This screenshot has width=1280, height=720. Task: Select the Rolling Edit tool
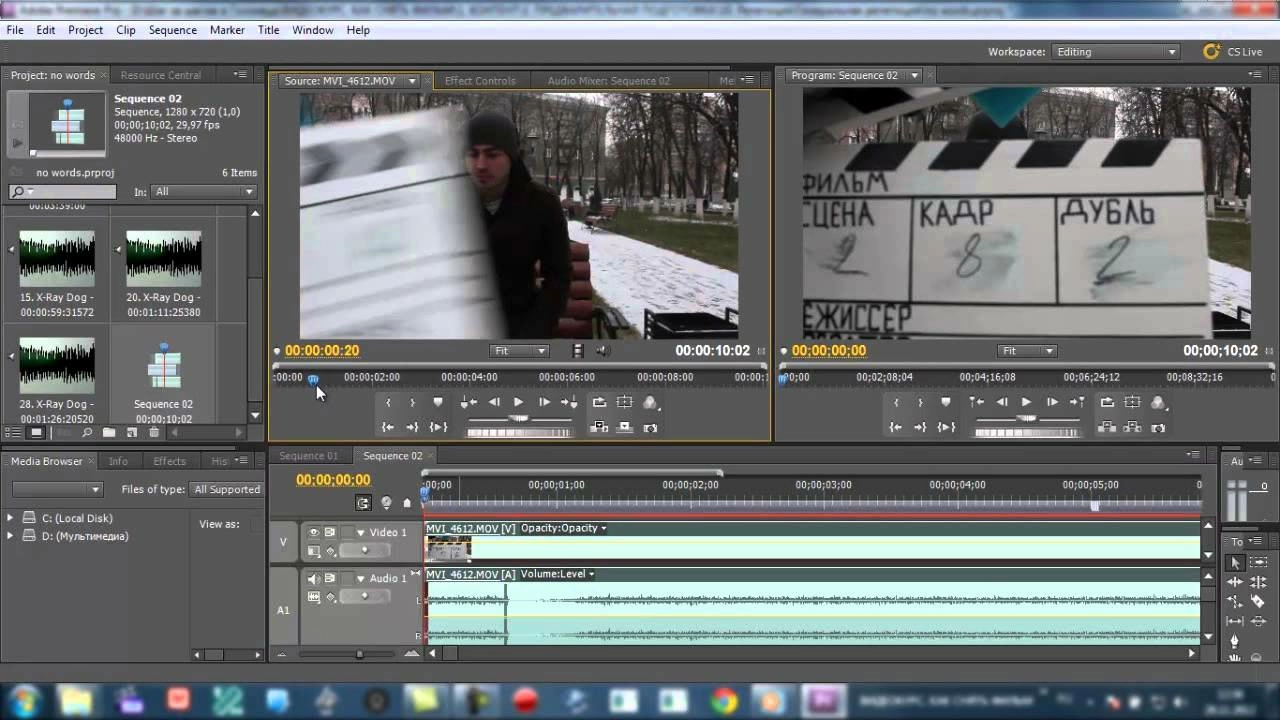click(1258, 582)
